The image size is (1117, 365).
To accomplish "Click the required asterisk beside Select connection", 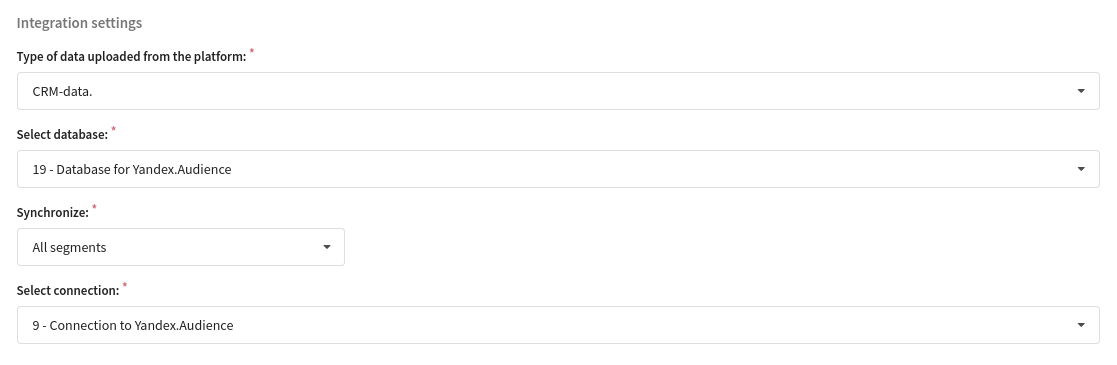I will (x=125, y=286).
